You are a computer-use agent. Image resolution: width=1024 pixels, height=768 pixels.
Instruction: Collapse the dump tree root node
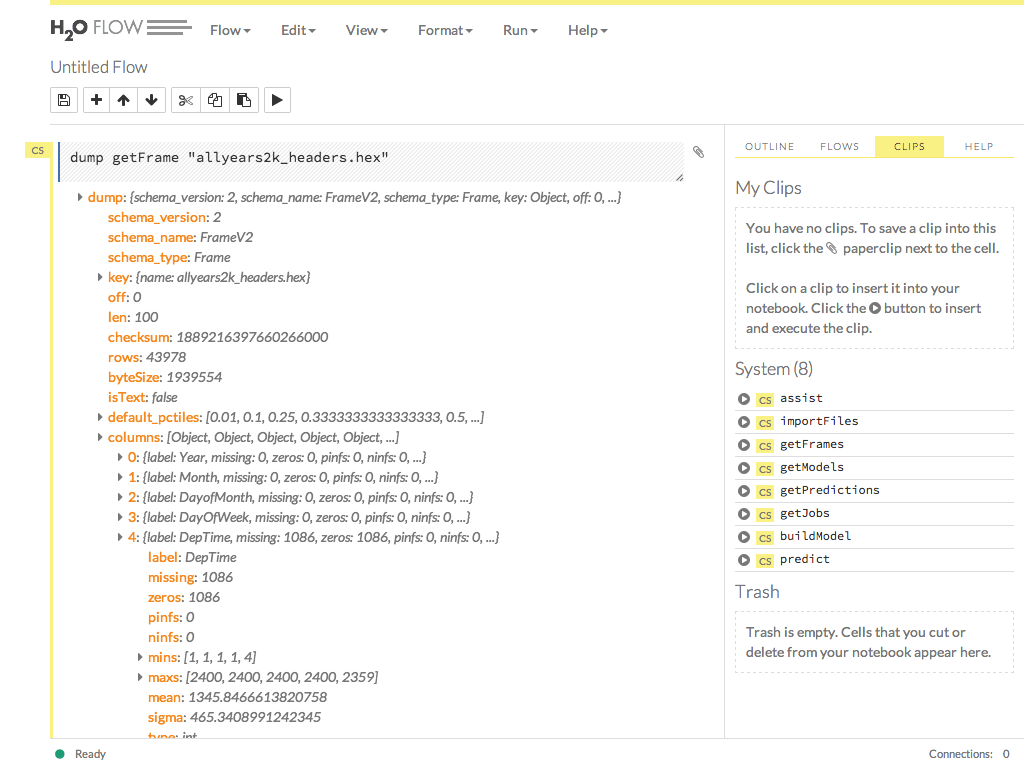coord(80,198)
